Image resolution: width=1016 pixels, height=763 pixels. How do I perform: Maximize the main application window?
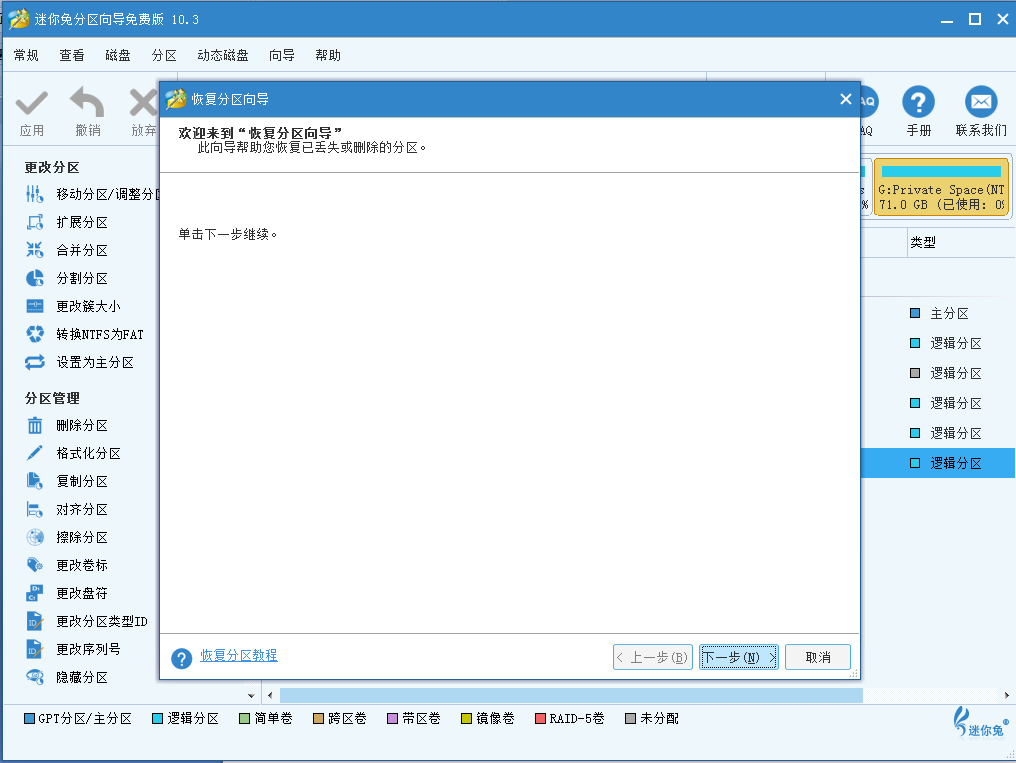point(975,19)
